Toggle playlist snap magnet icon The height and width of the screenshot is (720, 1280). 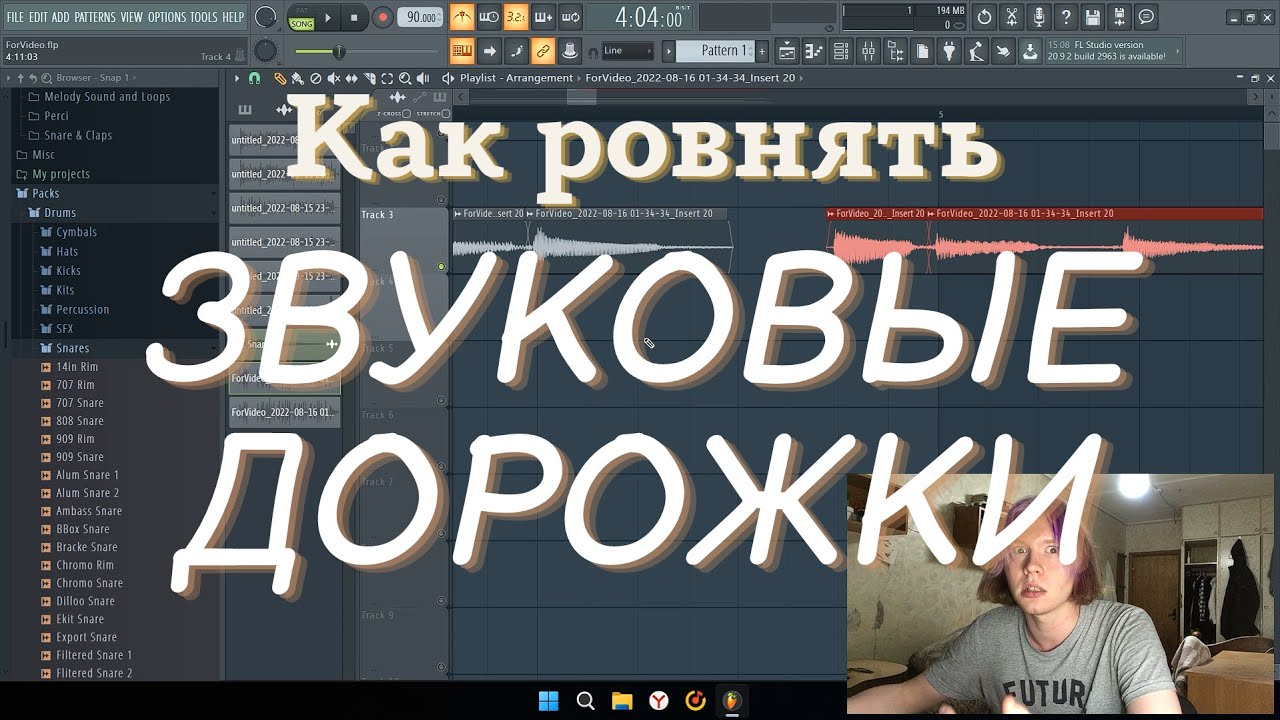[254, 78]
